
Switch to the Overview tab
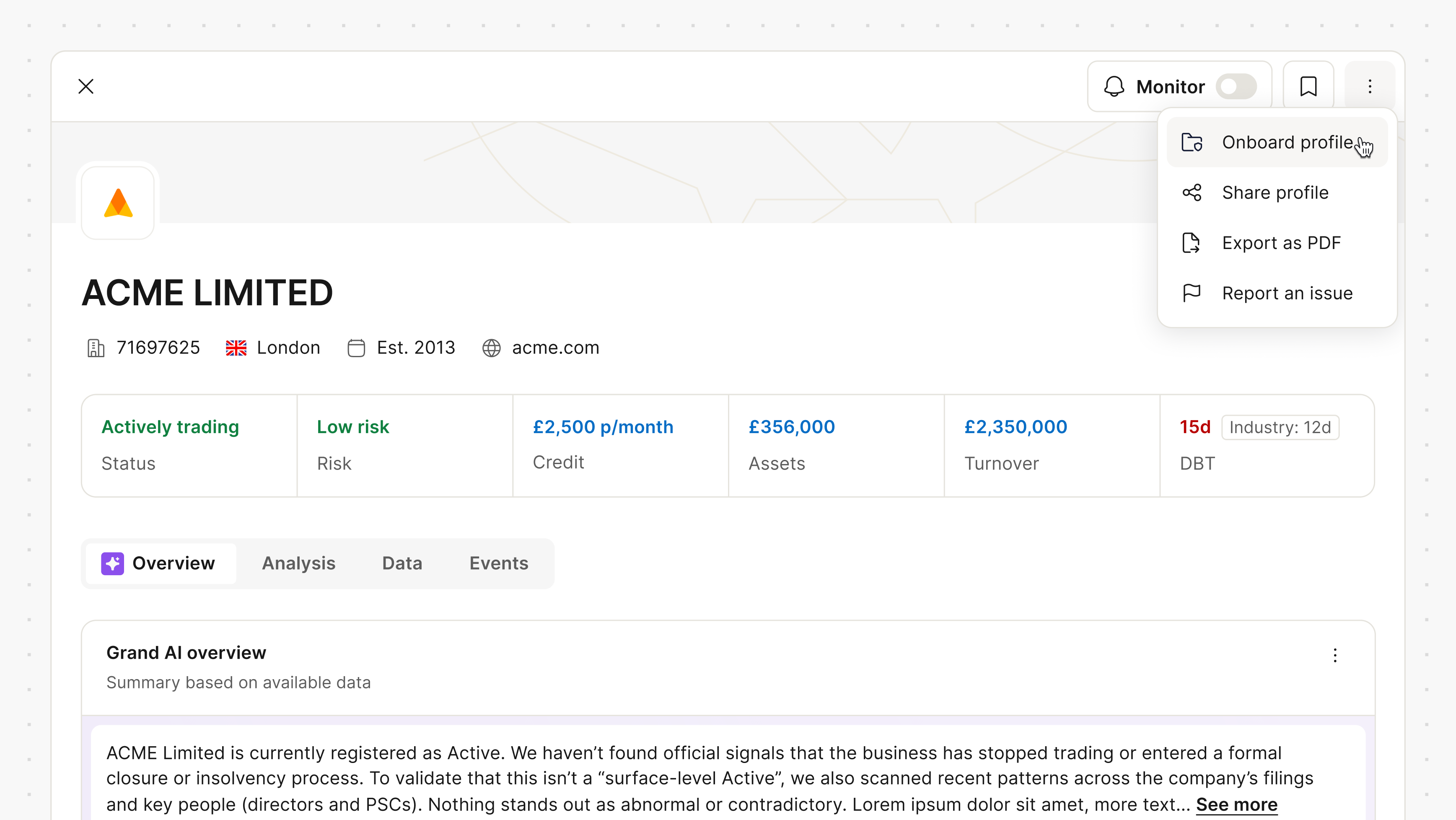161,564
